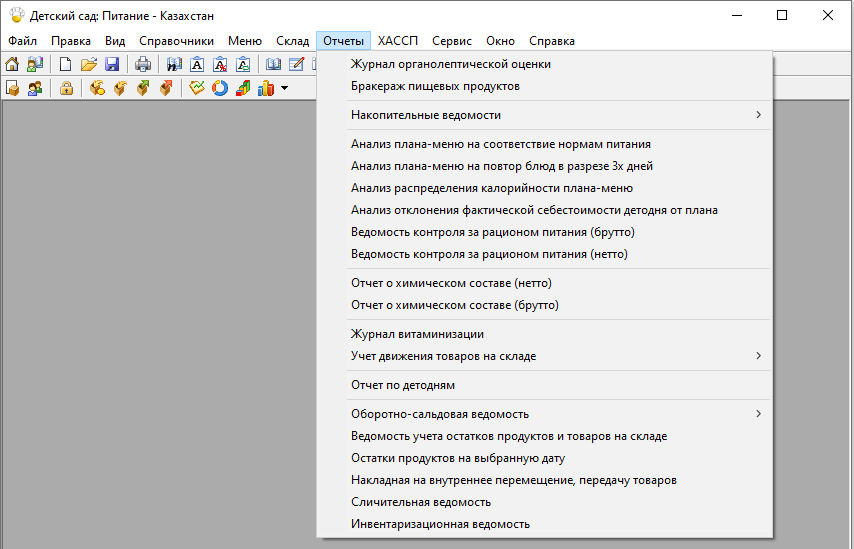
Task: Click the printer toolbar icon
Action: click(x=143, y=64)
